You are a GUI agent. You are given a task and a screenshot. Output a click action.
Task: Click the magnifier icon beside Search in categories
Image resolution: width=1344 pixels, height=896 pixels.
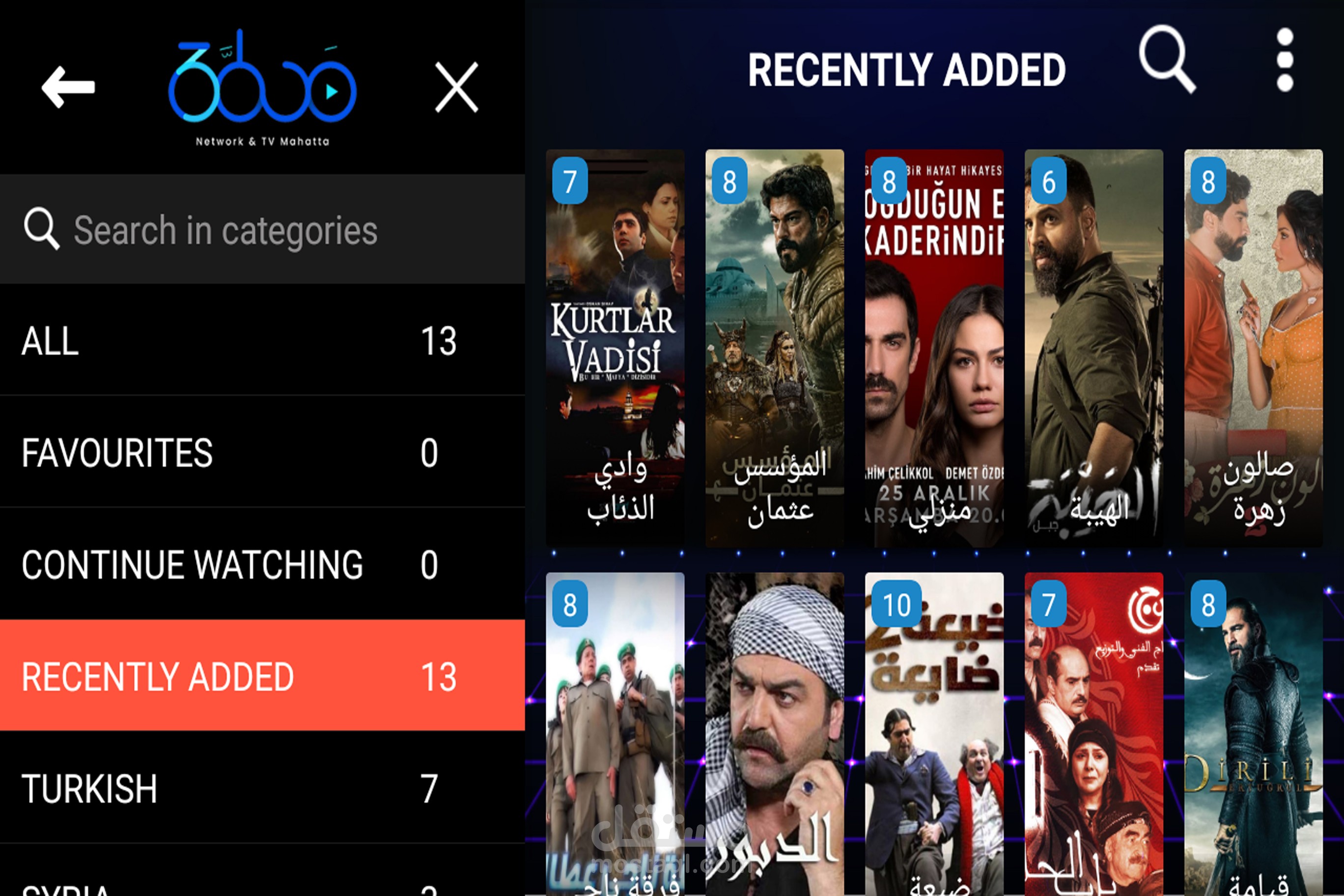click(x=41, y=229)
